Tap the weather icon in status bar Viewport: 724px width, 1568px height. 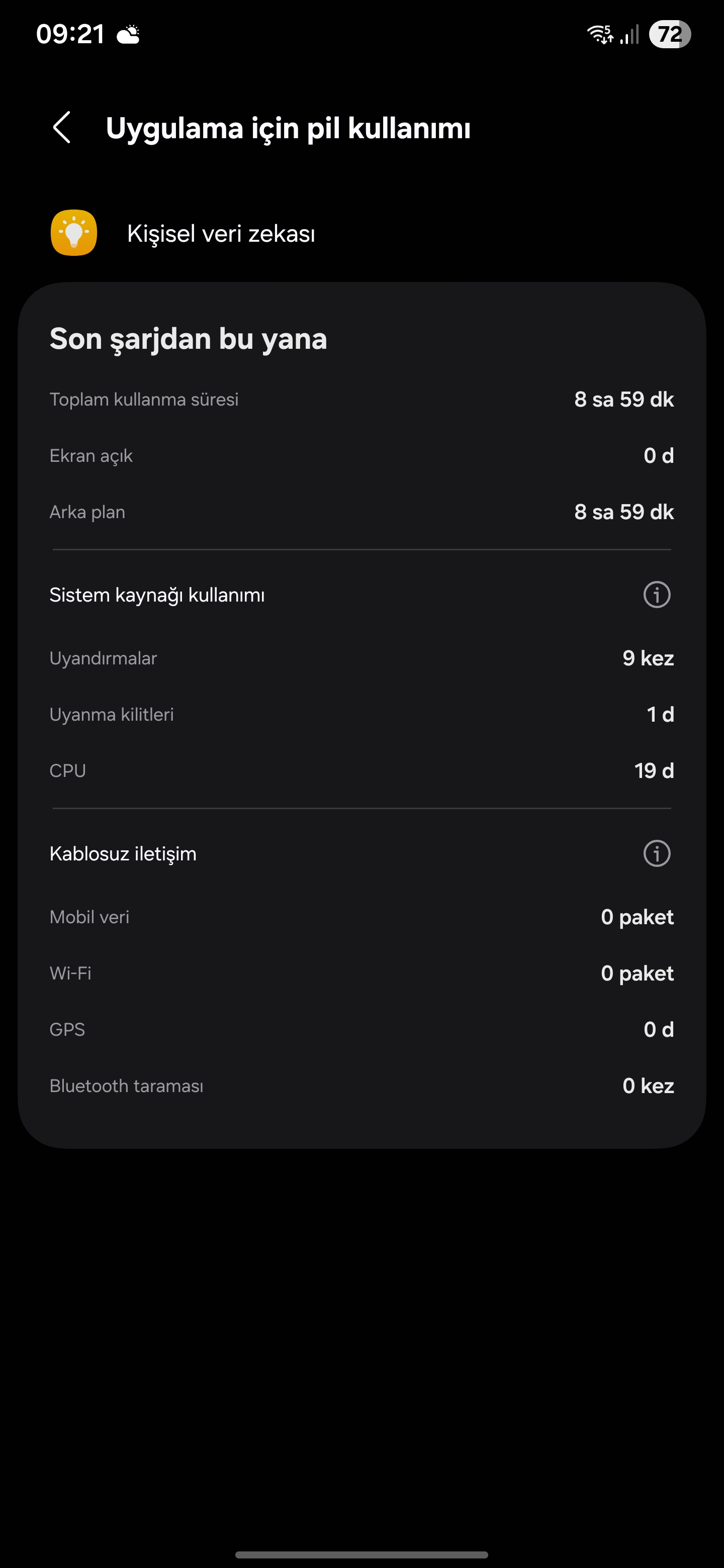coord(129,34)
